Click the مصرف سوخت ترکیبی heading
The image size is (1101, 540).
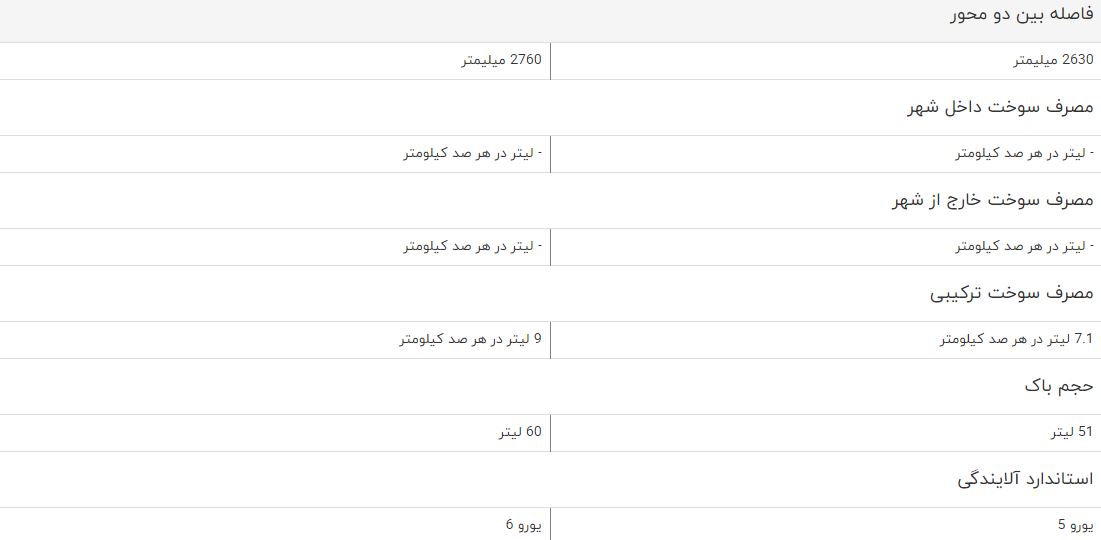tap(1012, 293)
